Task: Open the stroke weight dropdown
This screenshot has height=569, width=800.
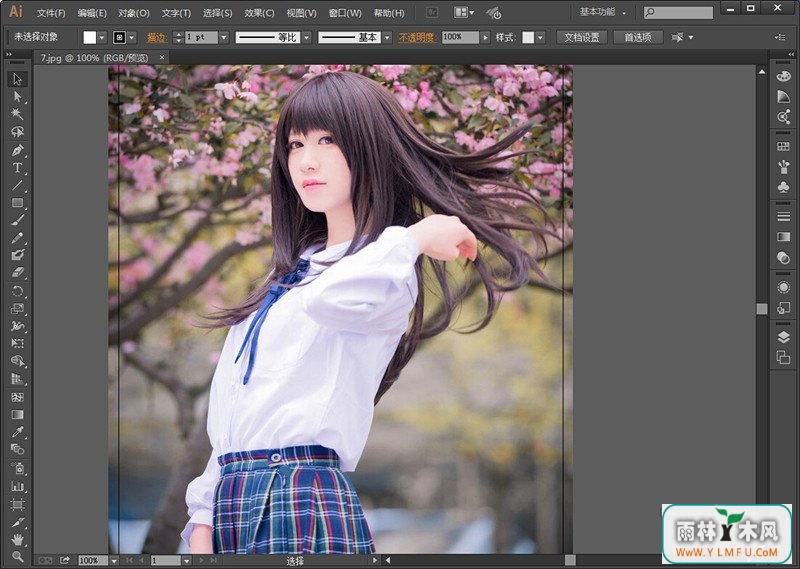Action: pyautogui.click(x=223, y=37)
